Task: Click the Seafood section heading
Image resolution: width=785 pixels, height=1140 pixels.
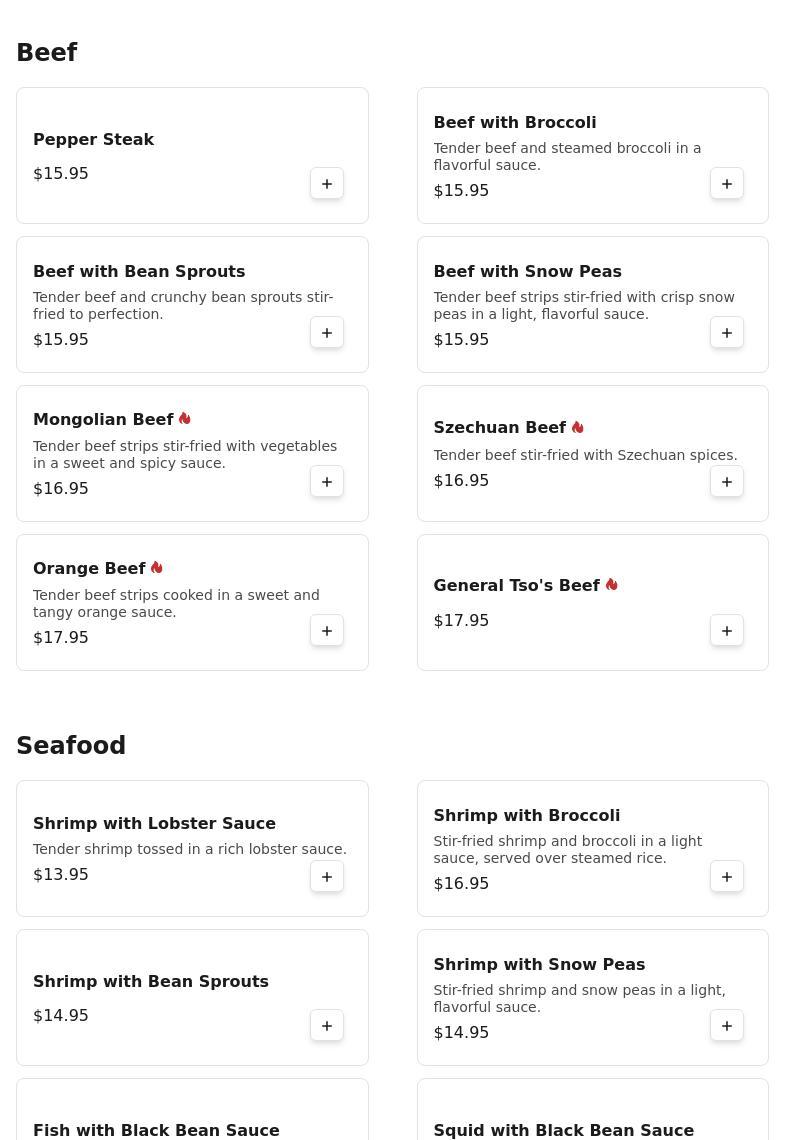Action: click(x=71, y=746)
